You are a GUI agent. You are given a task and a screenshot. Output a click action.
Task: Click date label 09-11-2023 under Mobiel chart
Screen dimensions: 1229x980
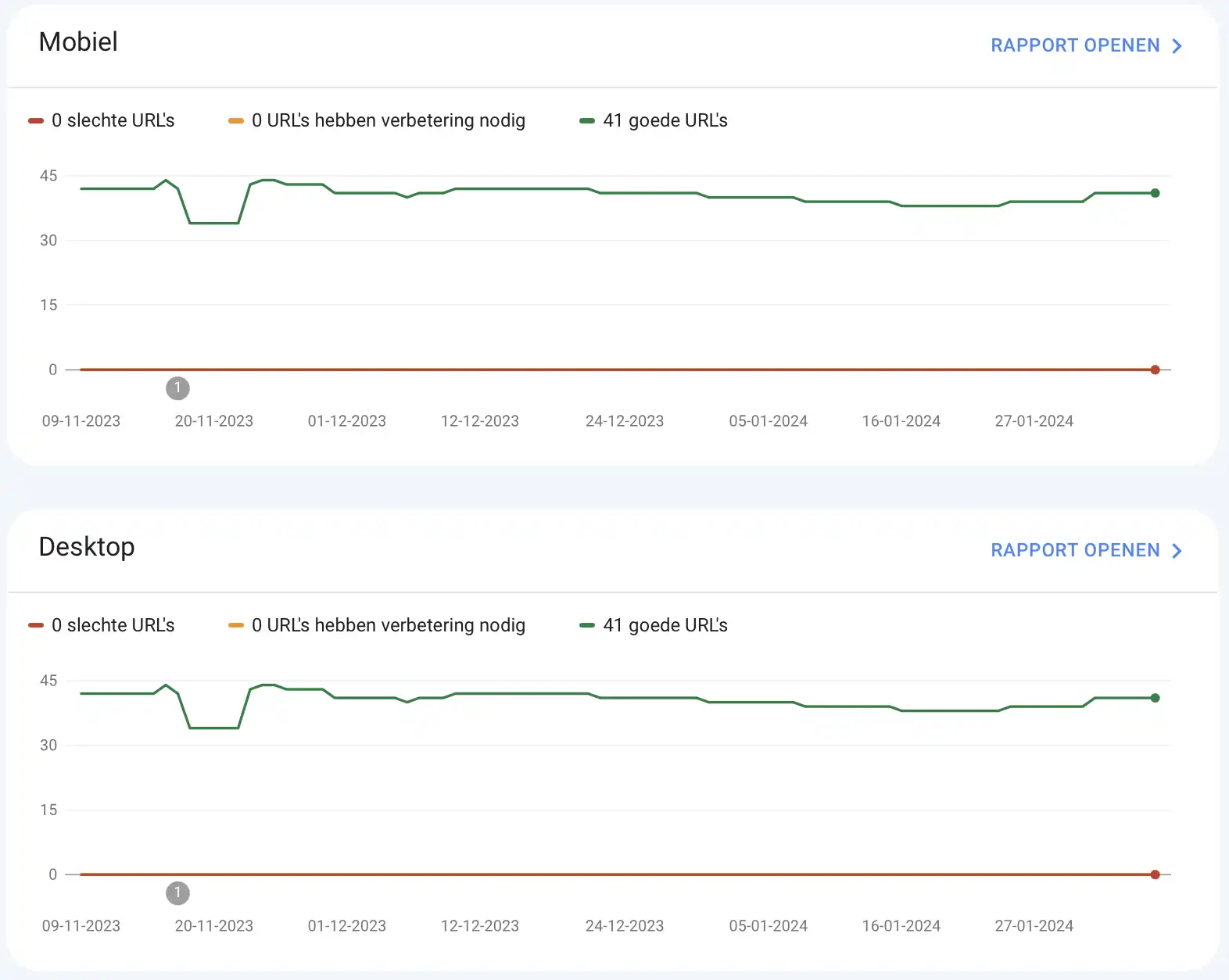tap(81, 421)
